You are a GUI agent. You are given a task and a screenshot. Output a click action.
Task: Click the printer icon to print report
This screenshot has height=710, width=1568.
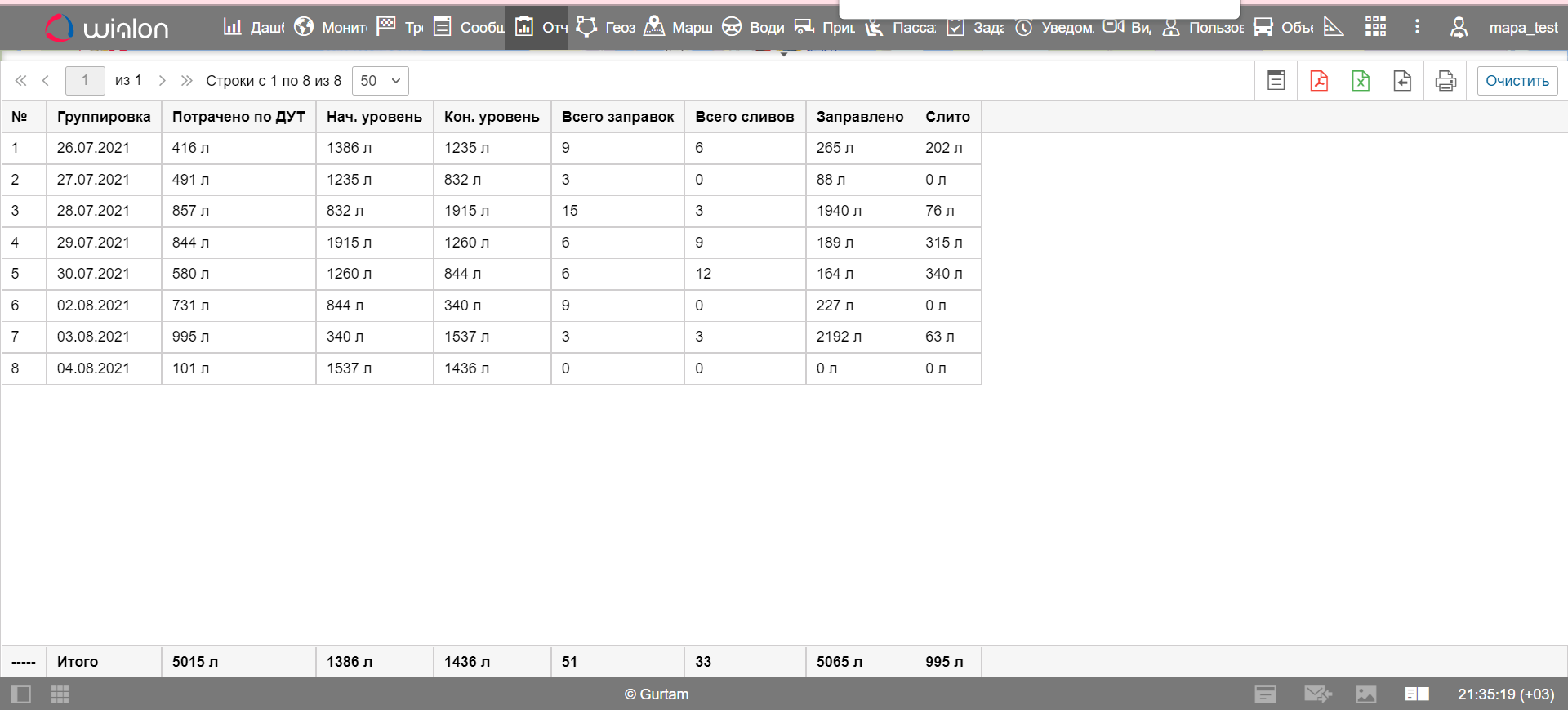coord(1445,81)
